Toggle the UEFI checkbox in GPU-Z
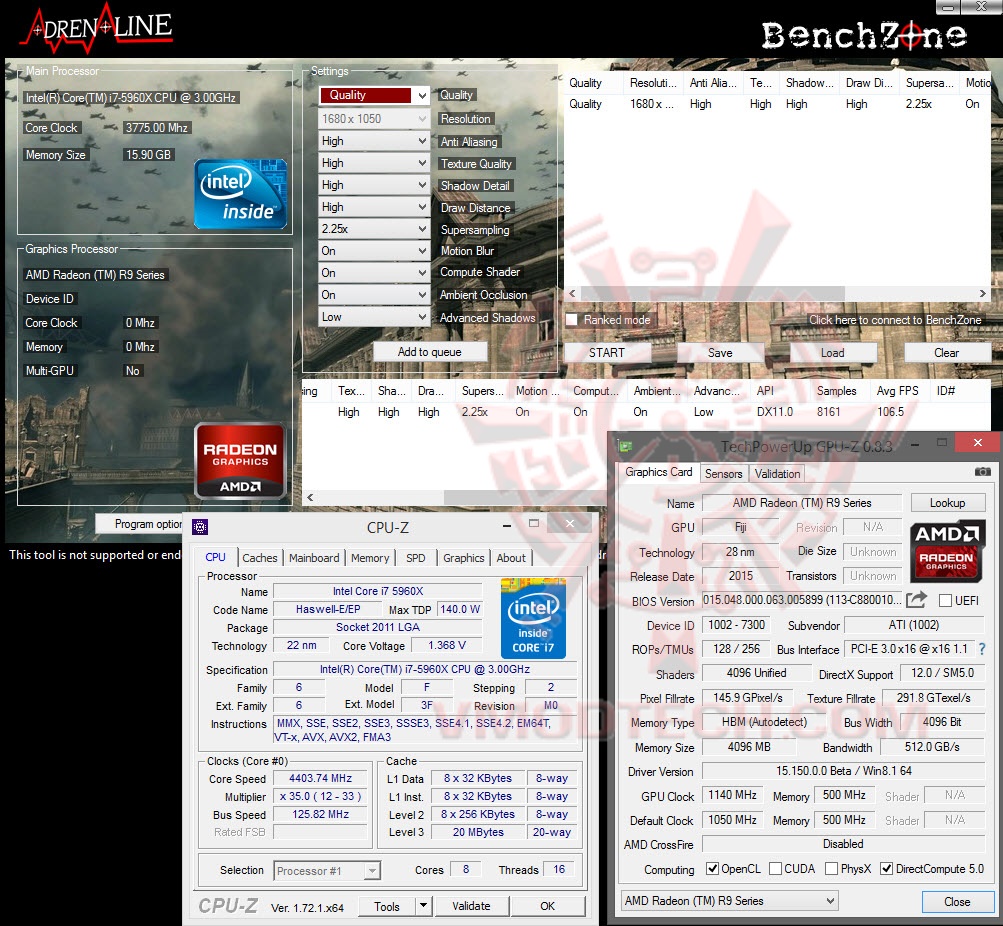This screenshot has width=1003, height=926. click(x=945, y=600)
